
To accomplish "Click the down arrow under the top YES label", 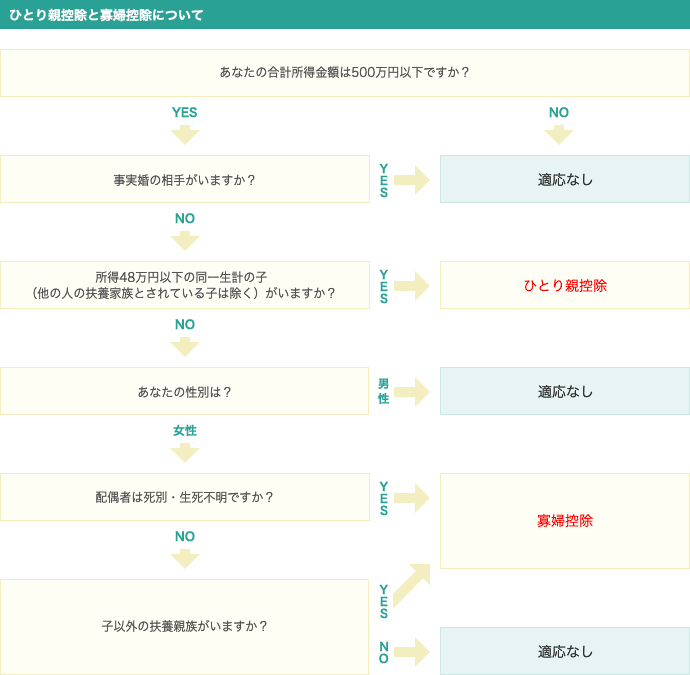I will click(185, 135).
